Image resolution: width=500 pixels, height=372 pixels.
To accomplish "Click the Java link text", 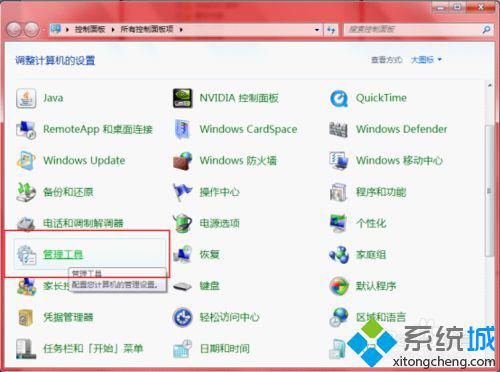I will pos(53,98).
